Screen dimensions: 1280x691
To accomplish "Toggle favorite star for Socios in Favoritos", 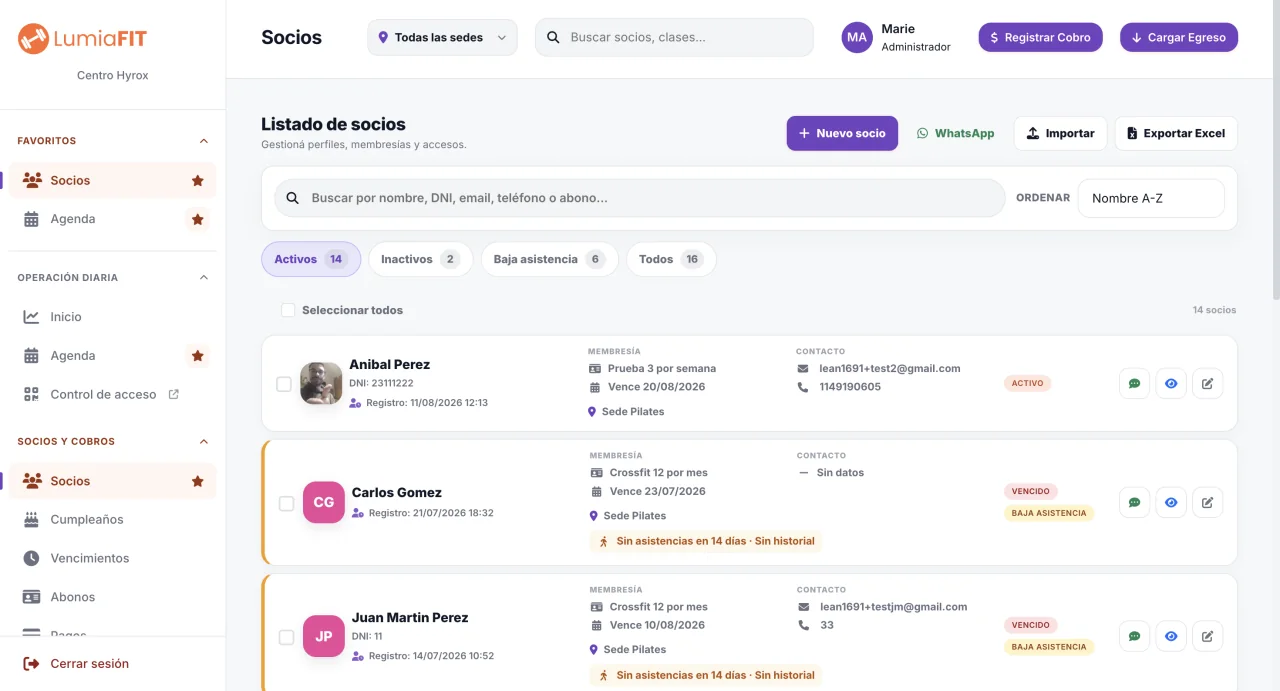I will (197, 181).
